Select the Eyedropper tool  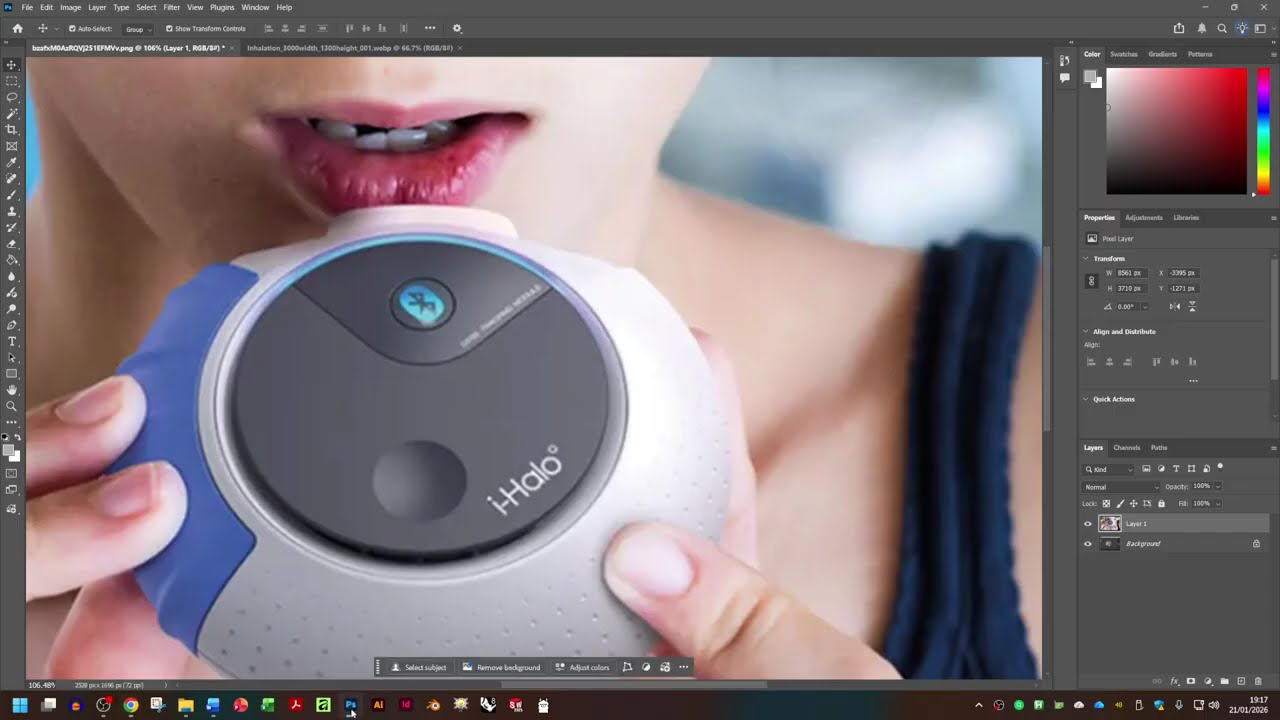pyautogui.click(x=12, y=162)
